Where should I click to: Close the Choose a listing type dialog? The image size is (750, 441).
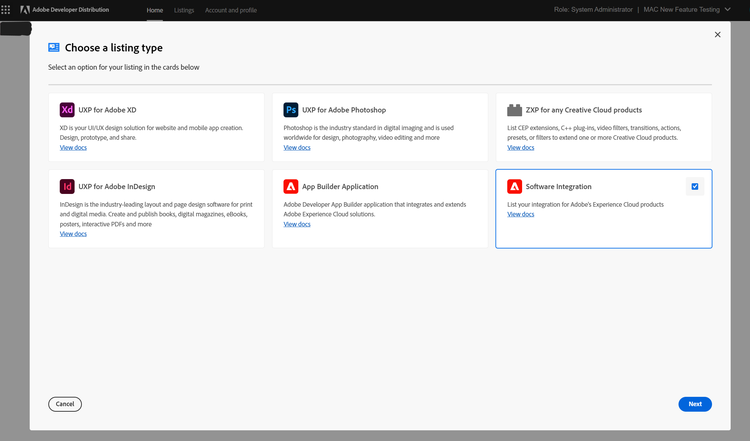(x=717, y=34)
